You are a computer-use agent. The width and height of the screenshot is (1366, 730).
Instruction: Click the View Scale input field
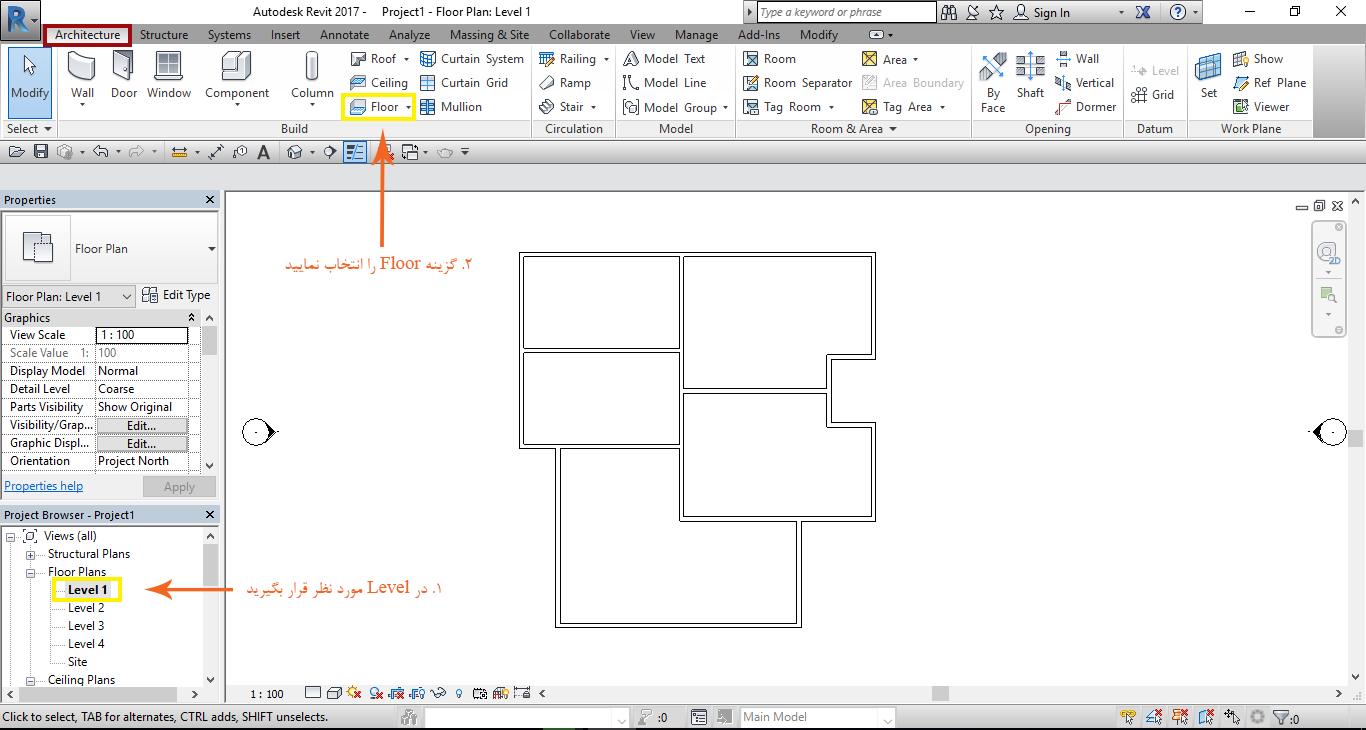point(141,335)
